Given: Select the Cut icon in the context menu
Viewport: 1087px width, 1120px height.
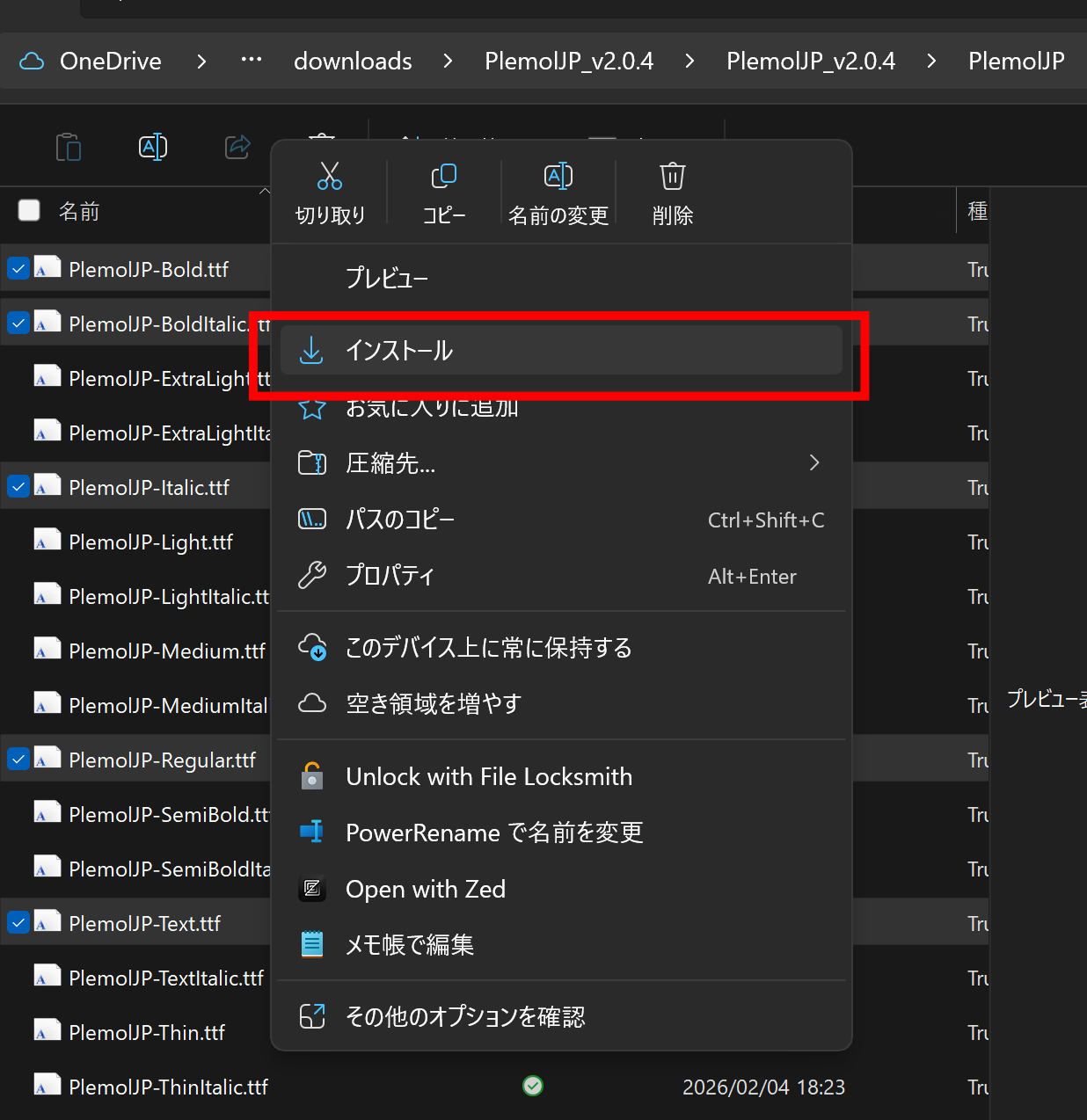Looking at the screenshot, I should tap(330, 176).
